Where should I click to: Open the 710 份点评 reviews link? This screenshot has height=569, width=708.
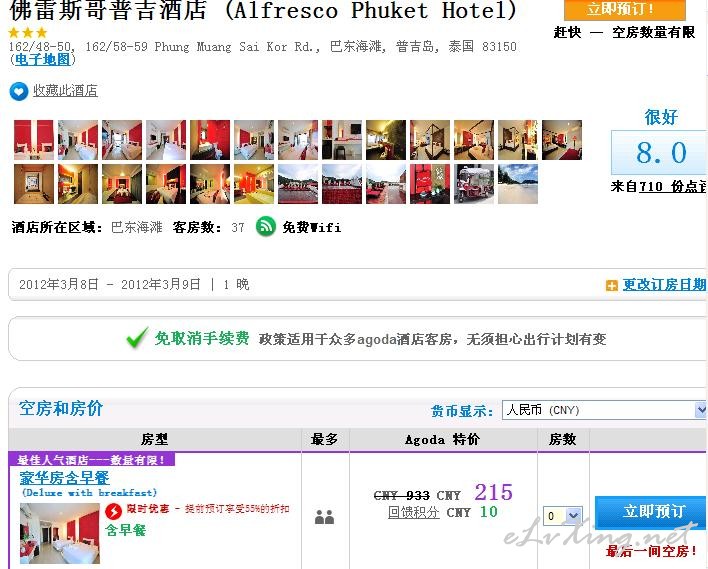[672, 186]
